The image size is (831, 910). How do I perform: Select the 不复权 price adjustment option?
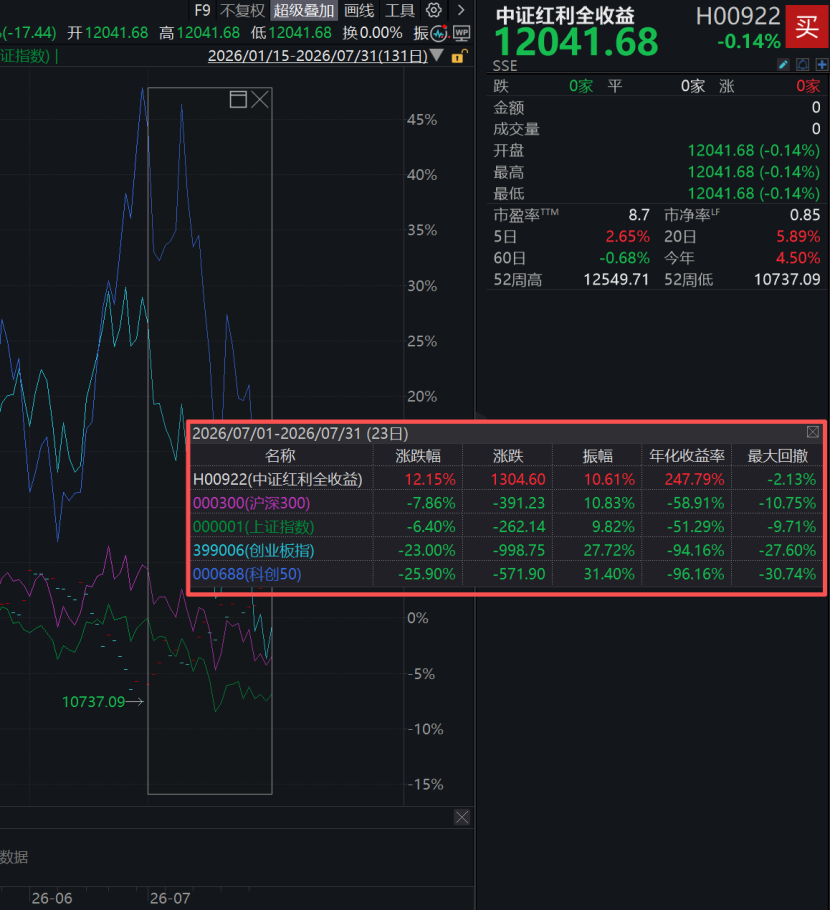tap(242, 10)
